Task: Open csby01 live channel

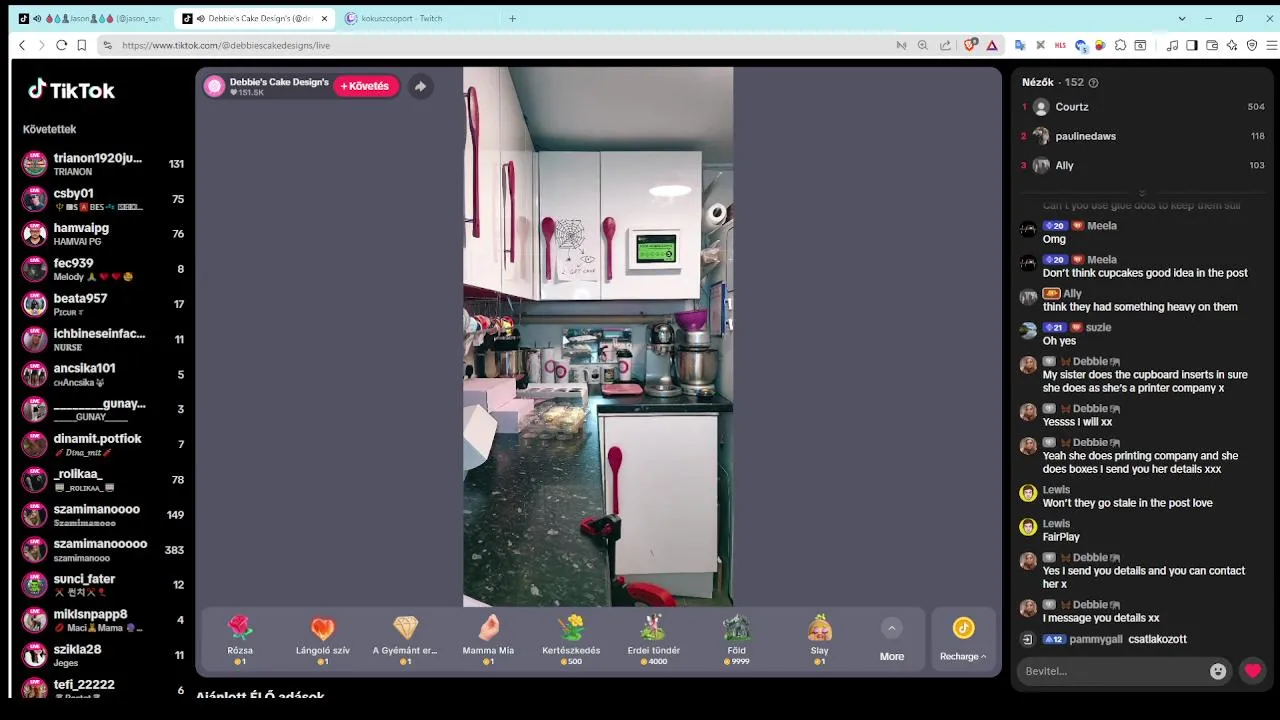Action: [104, 199]
